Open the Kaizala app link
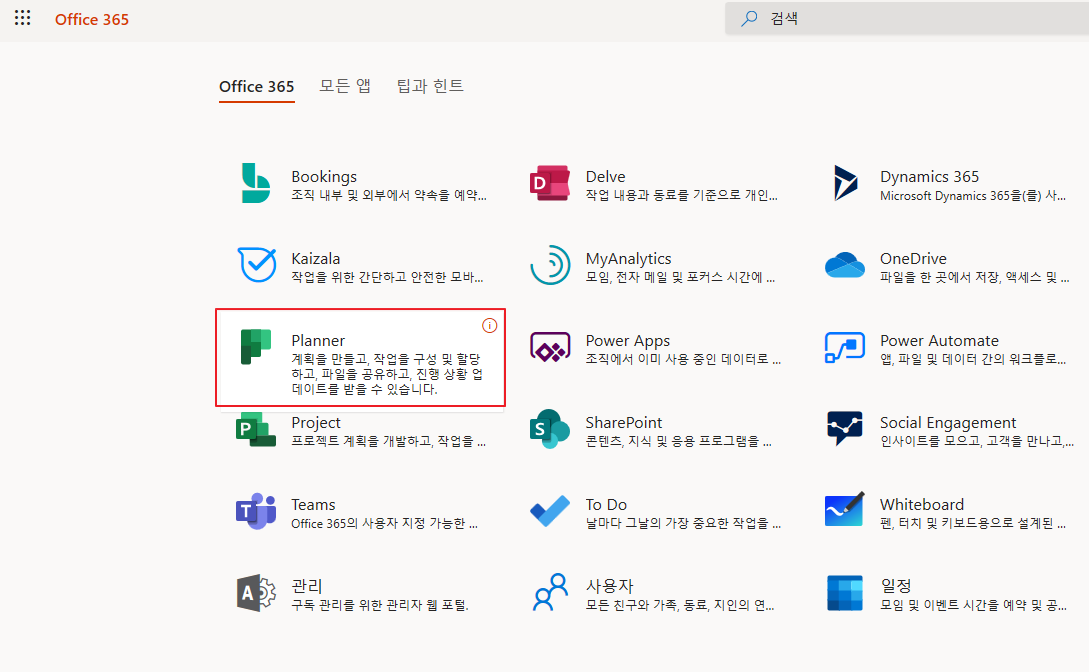 [315, 258]
